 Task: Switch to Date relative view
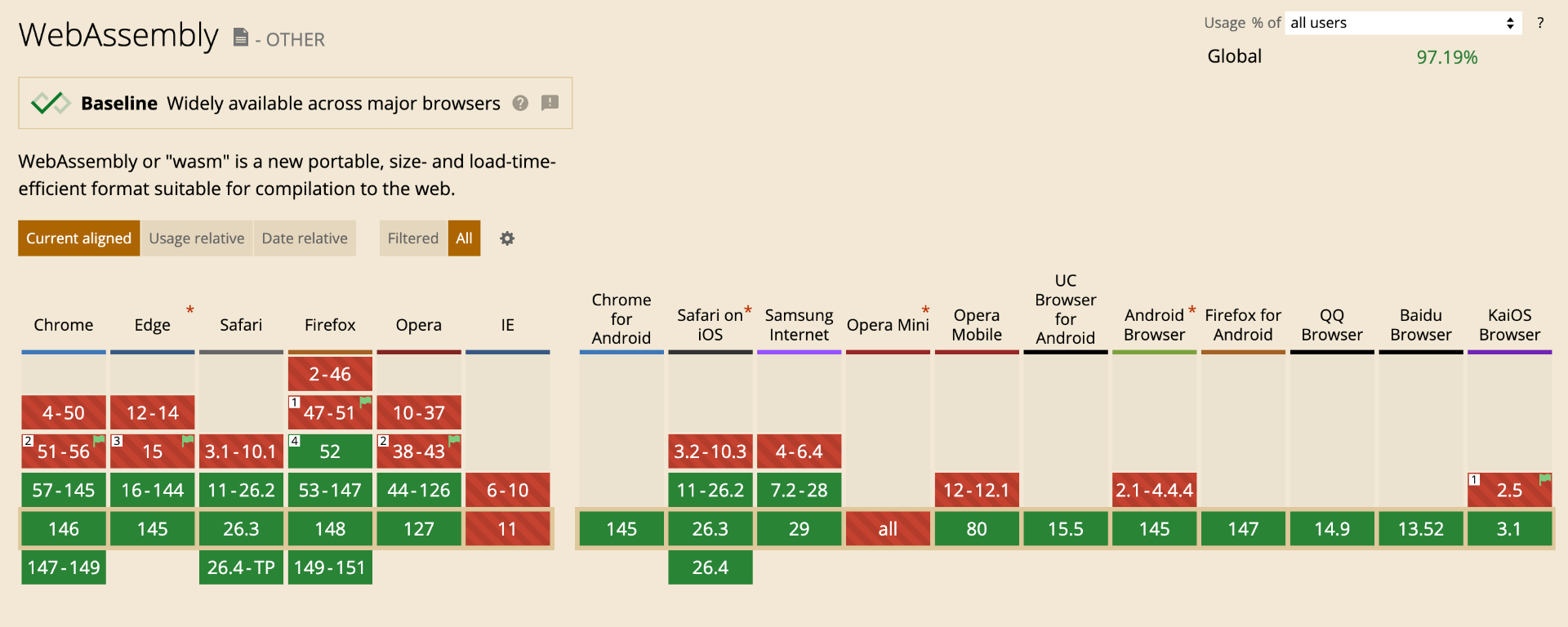305,238
